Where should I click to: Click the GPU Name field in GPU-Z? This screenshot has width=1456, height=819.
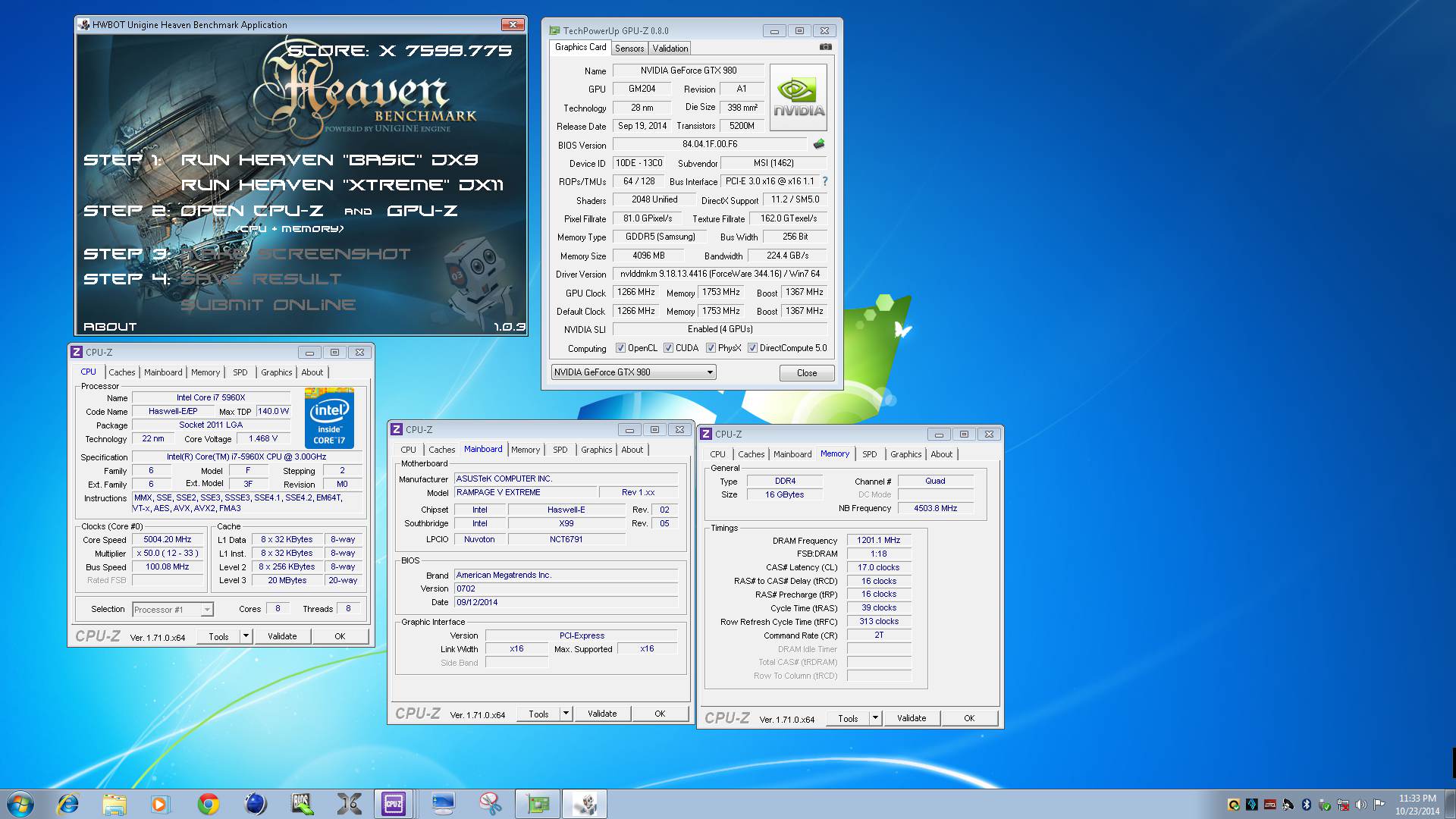click(x=688, y=71)
